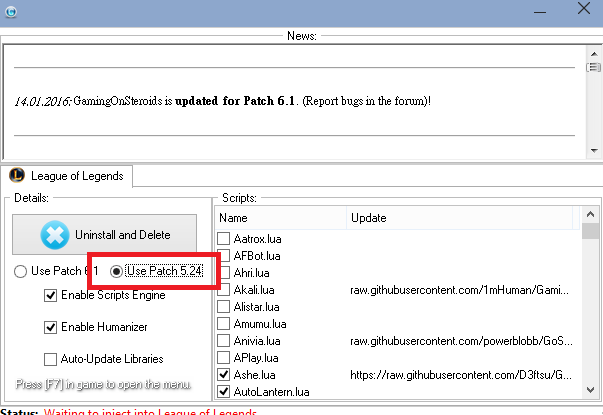Check the Akali.lua script

click(223, 289)
